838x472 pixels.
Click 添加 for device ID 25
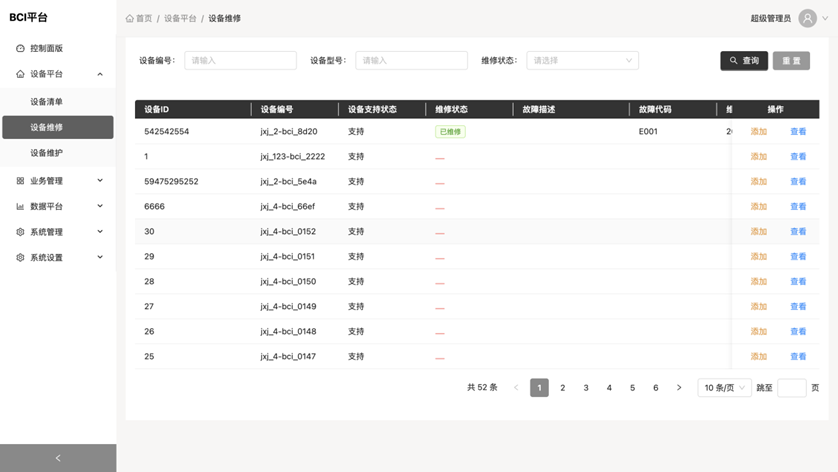(758, 357)
